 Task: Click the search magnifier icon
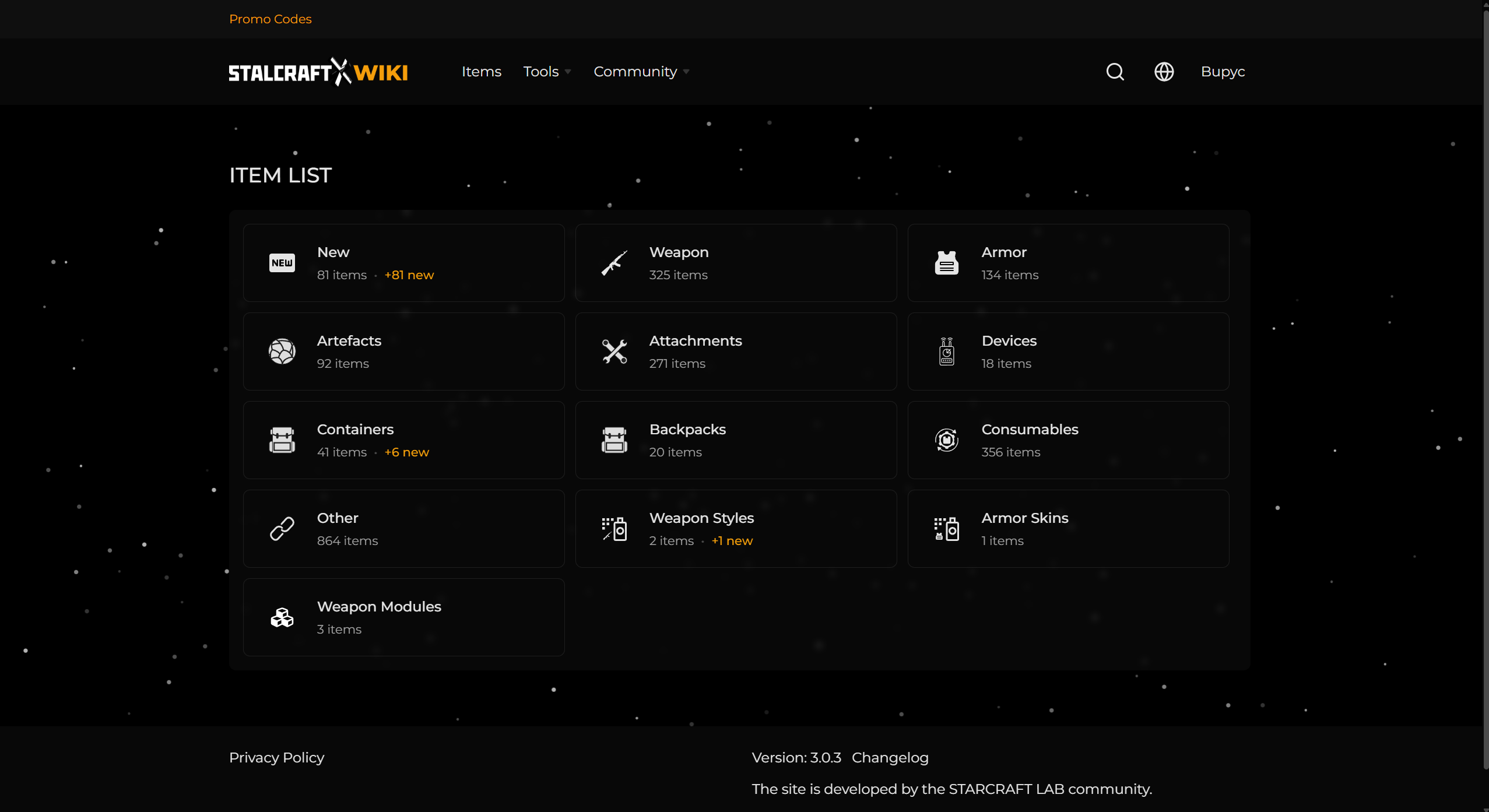(1115, 72)
